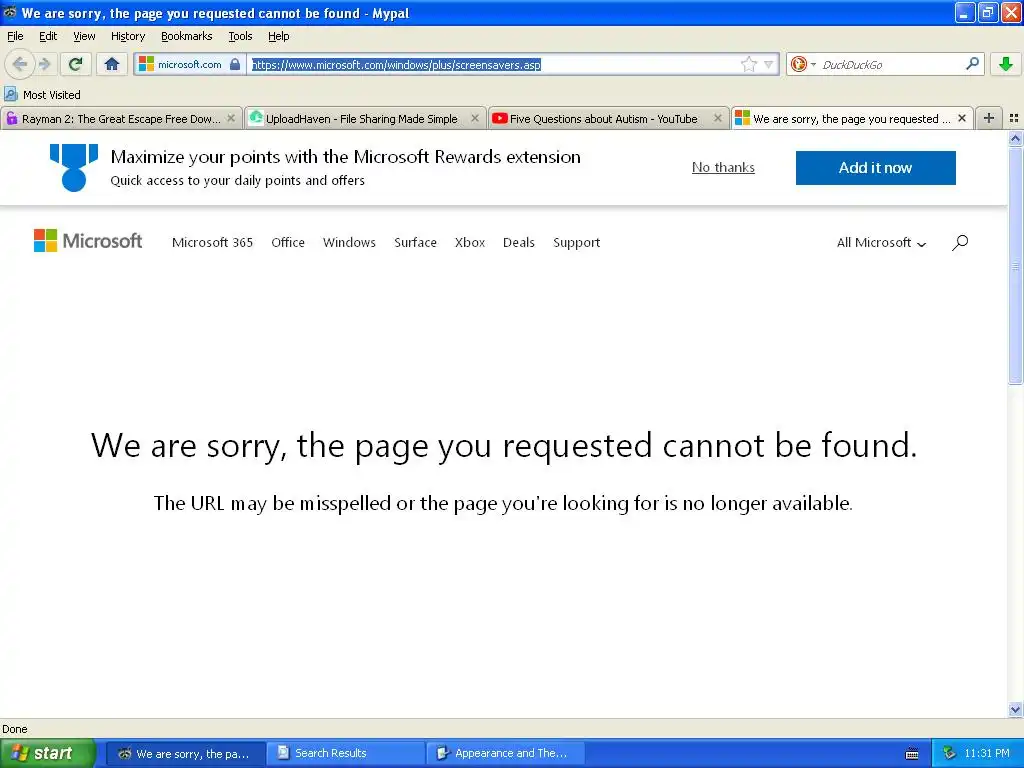Open the Help menu

pos(278,36)
